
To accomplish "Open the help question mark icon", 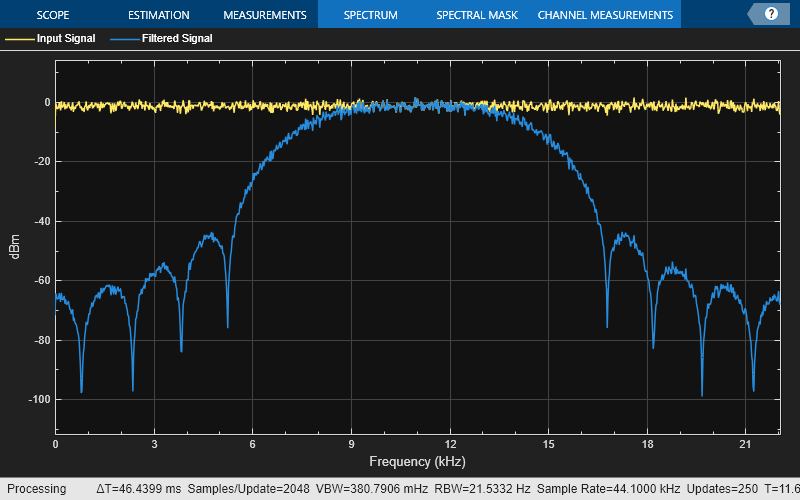I will coord(771,14).
